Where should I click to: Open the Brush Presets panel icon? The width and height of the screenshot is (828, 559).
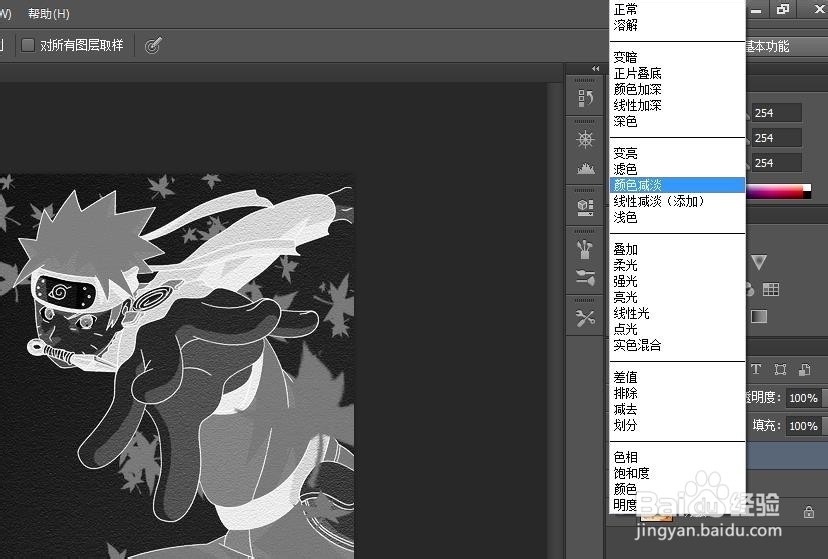(x=585, y=249)
